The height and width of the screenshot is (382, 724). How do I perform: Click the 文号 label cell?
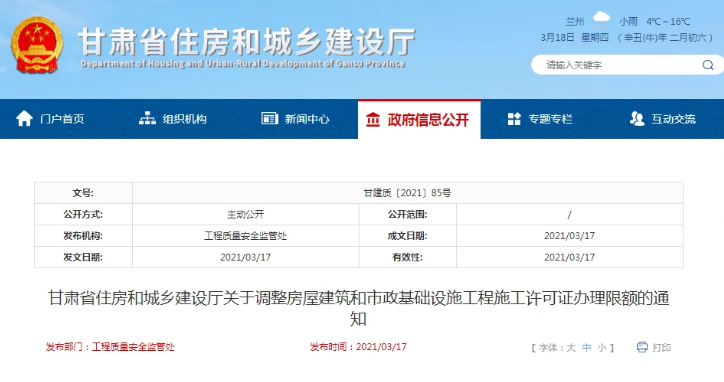(x=83, y=193)
